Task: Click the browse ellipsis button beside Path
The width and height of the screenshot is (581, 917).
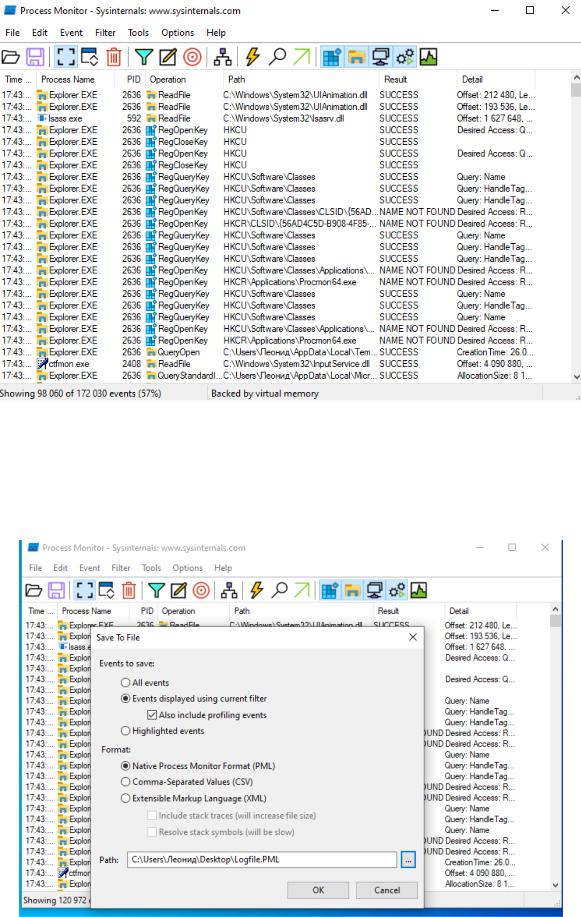Action: (408, 860)
